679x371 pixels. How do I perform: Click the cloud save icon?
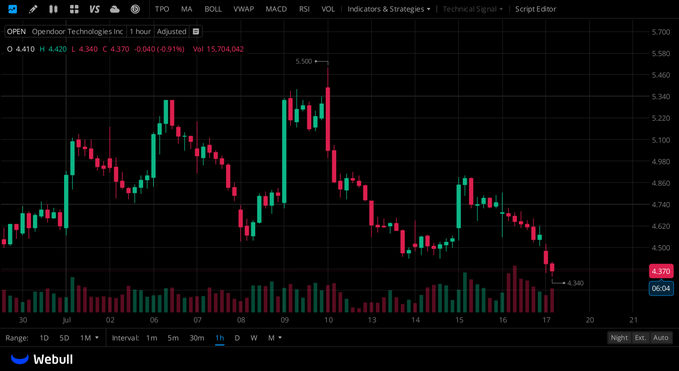[x=115, y=9]
